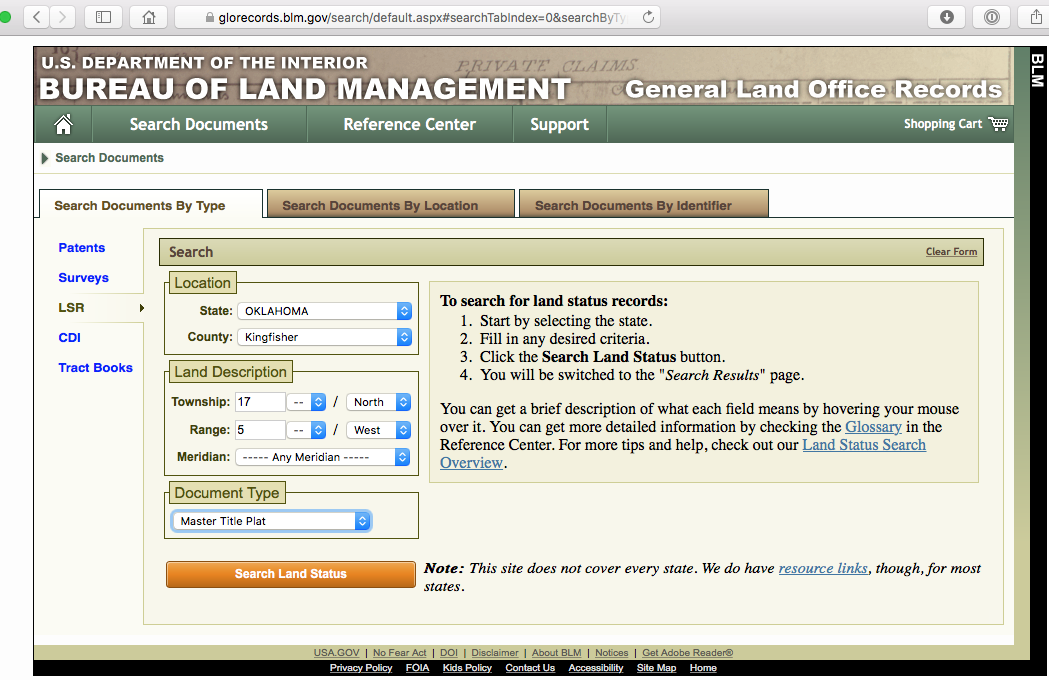Viewport: 1049px width, 680px height.
Task: Open Home footer link
Action: click(703, 668)
